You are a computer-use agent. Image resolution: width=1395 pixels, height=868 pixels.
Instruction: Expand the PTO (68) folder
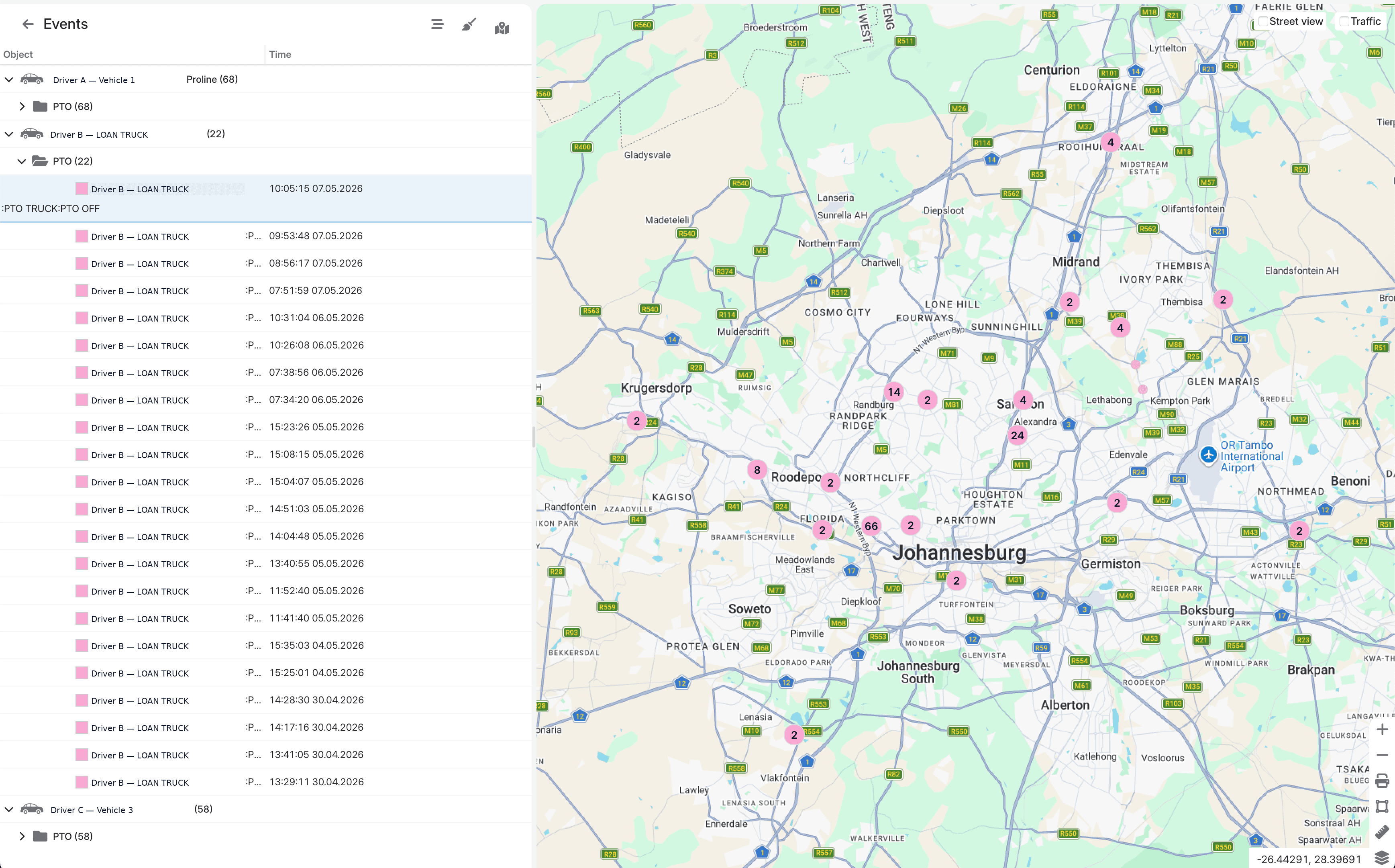[x=22, y=106]
